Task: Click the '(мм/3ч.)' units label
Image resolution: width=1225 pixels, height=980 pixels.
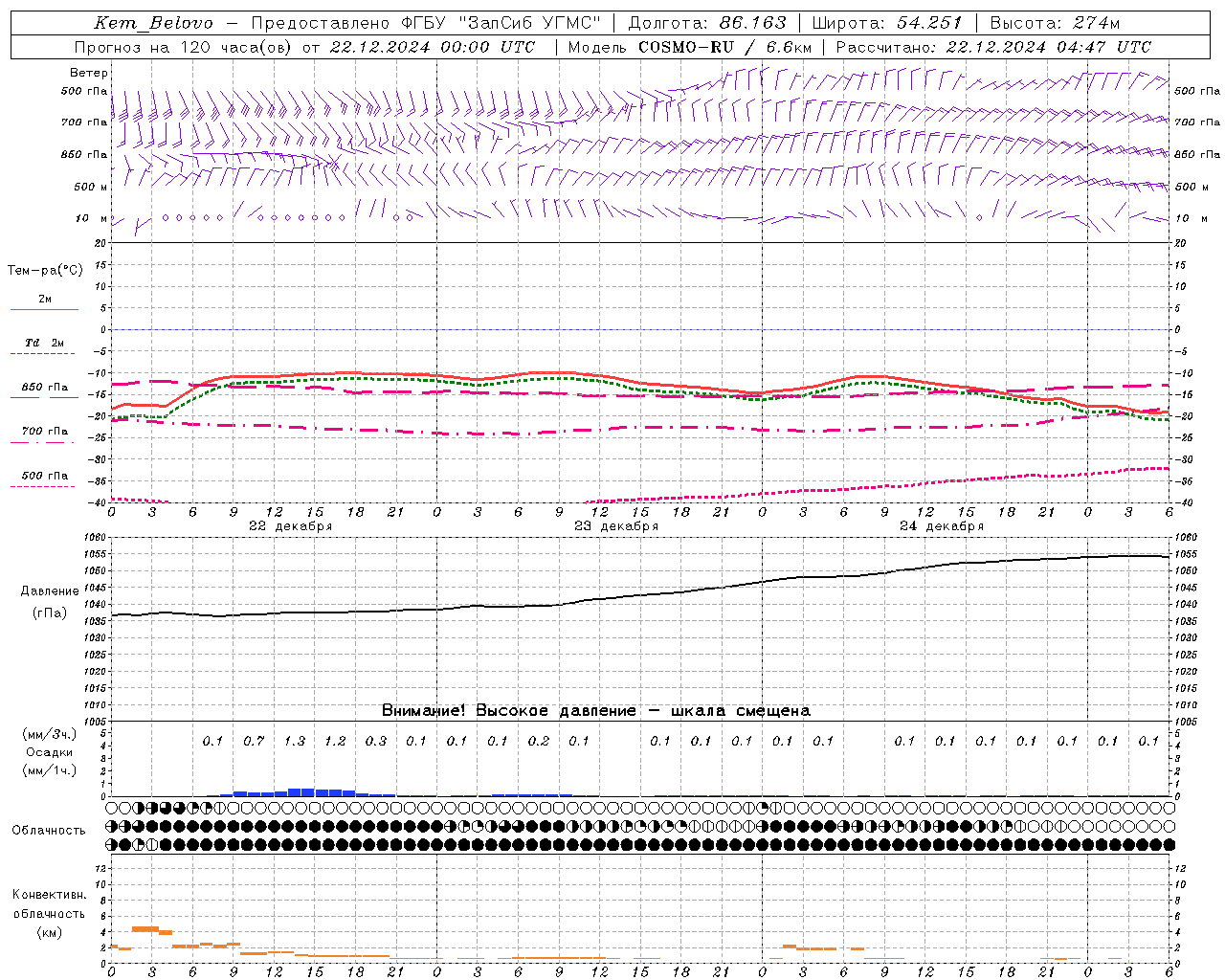Action: 50,734
